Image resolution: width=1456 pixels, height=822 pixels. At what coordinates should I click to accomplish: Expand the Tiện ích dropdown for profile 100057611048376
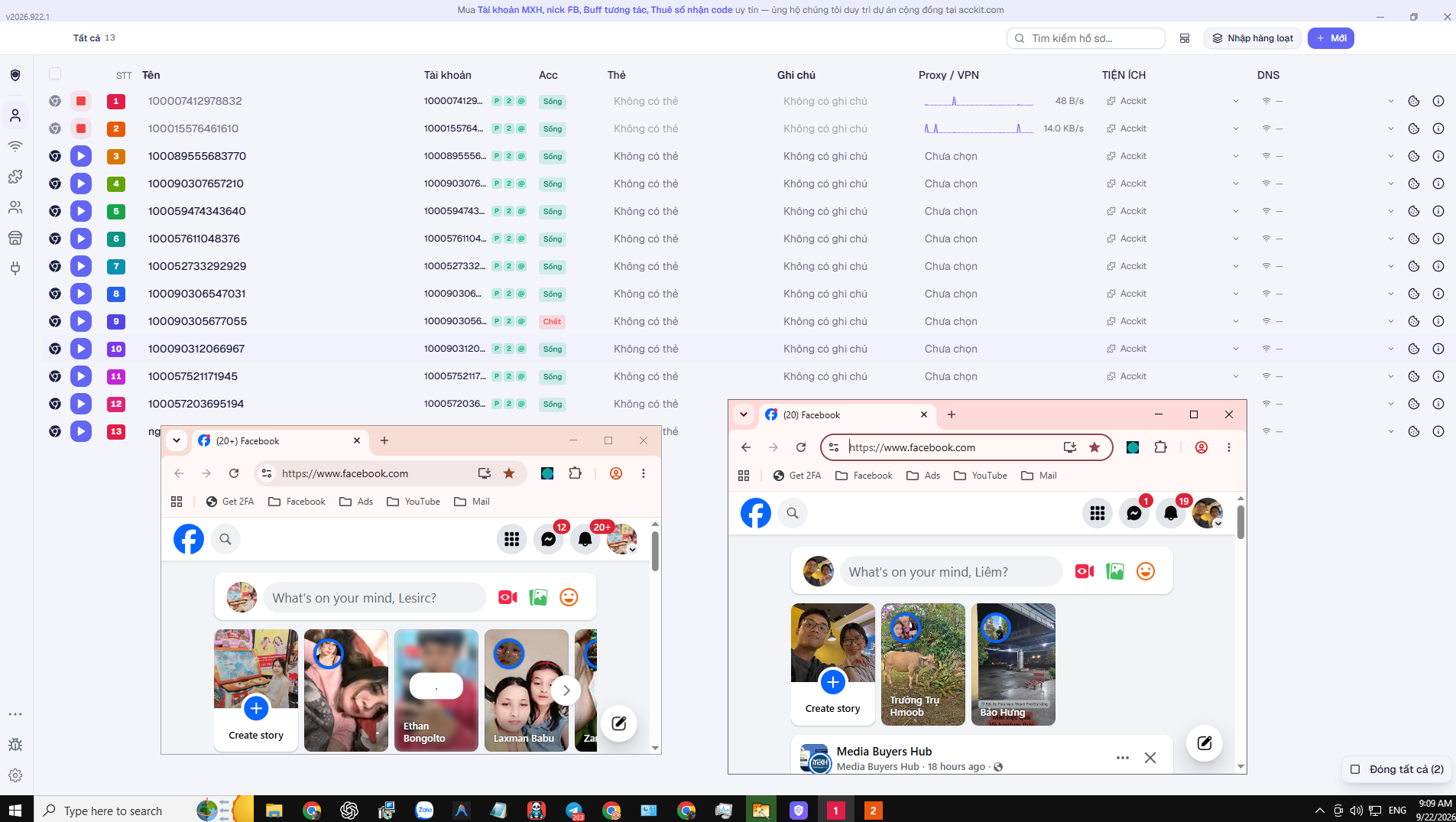(x=1236, y=239)
